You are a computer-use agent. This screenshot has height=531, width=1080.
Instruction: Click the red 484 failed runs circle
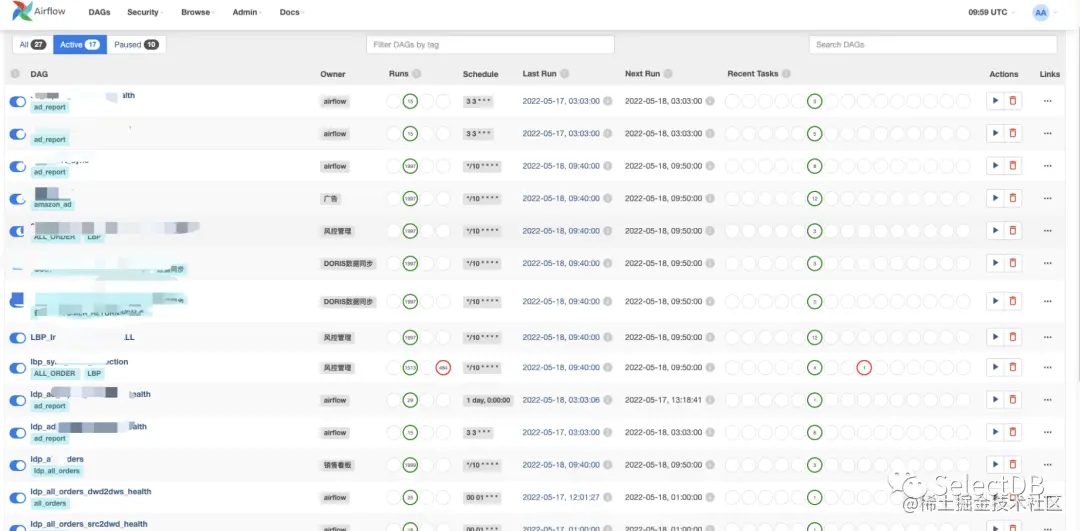tap(443, 368)
